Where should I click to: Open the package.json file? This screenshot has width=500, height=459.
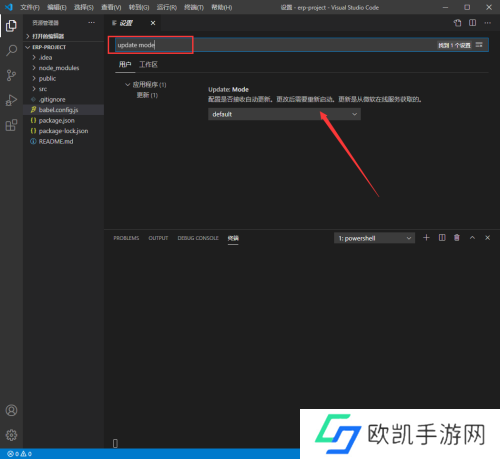pyautogui.click(x=56, y=121)
